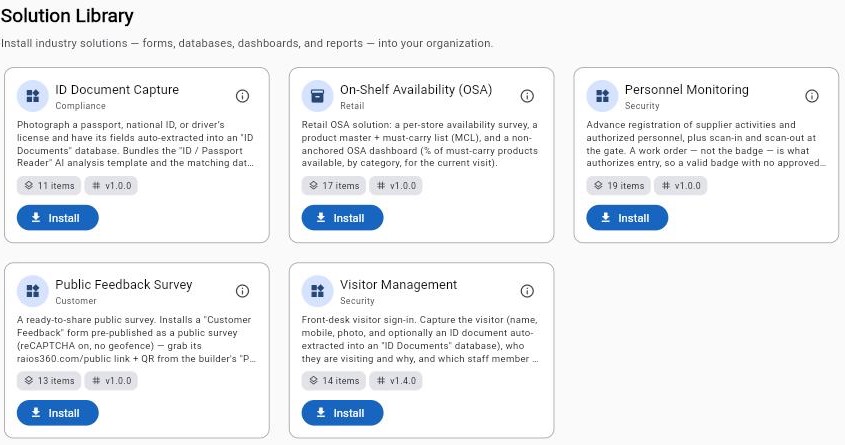Click the ID Document Capture description text
The width and height of the screenshot is (845, 445).
point(135,144)
